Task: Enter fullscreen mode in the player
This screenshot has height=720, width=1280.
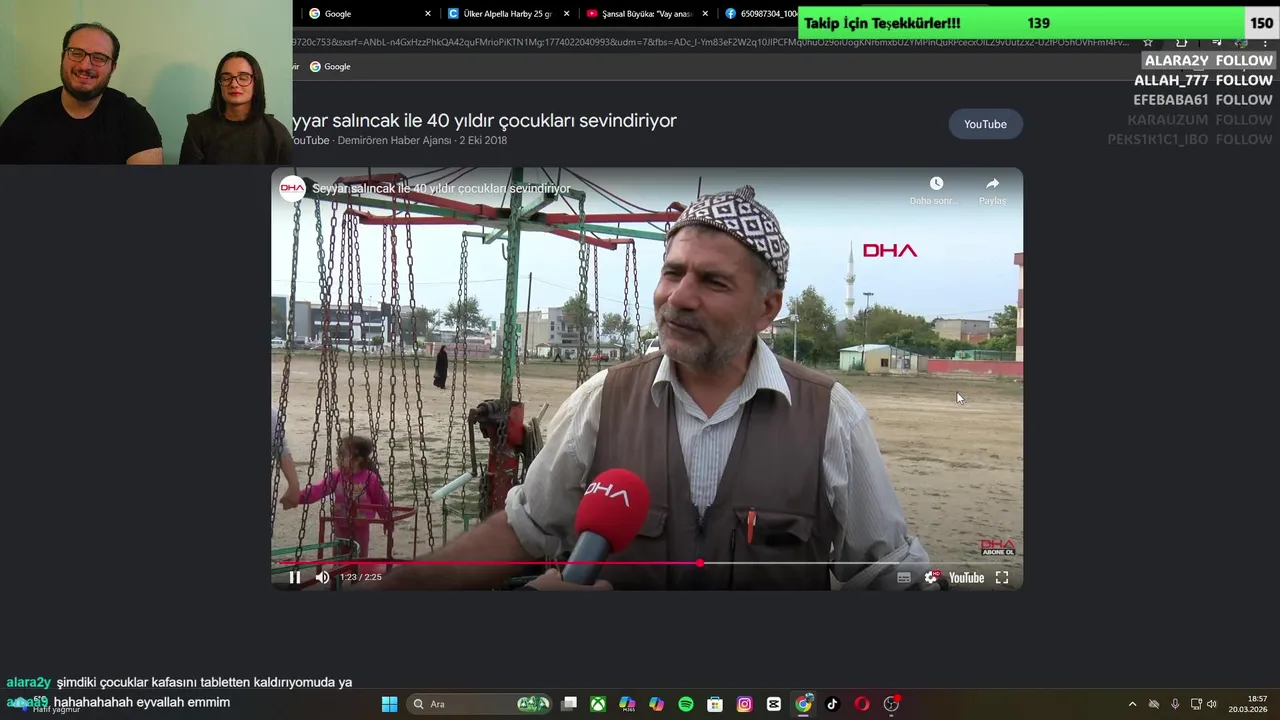Action: click(1002, 578)
